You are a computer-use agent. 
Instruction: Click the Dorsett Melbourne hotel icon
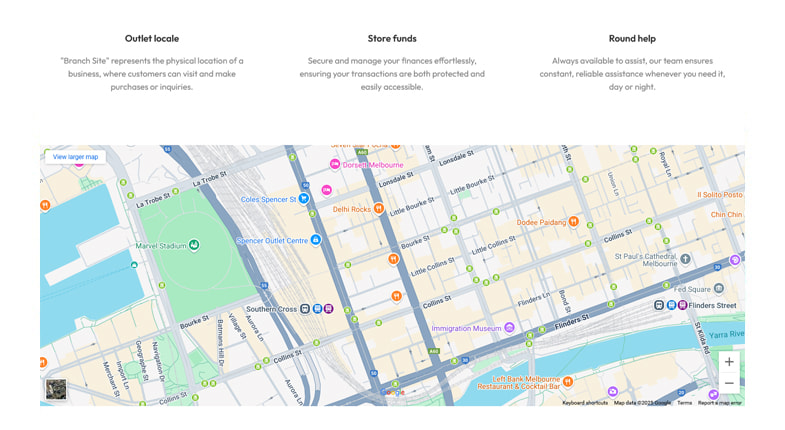click(x=335, y=165)
